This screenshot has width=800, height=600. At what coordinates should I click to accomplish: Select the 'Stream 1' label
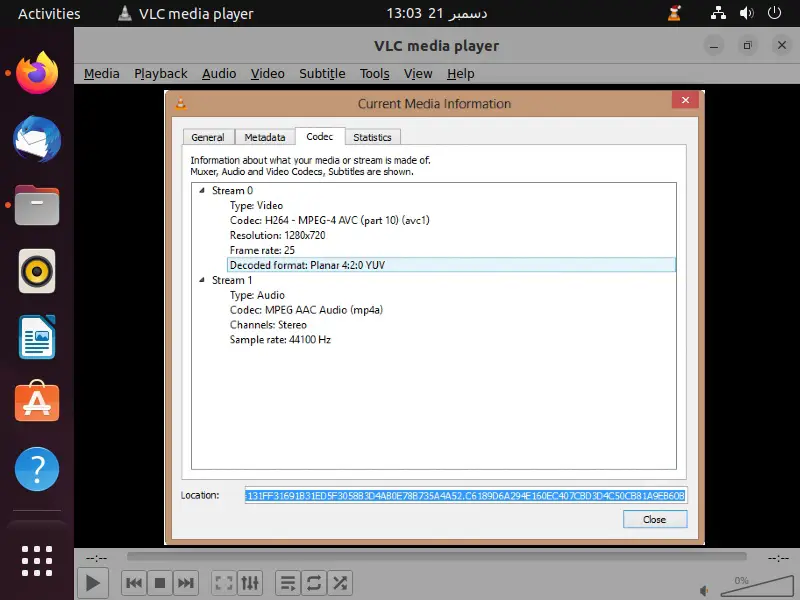click(x=232, y=280)
